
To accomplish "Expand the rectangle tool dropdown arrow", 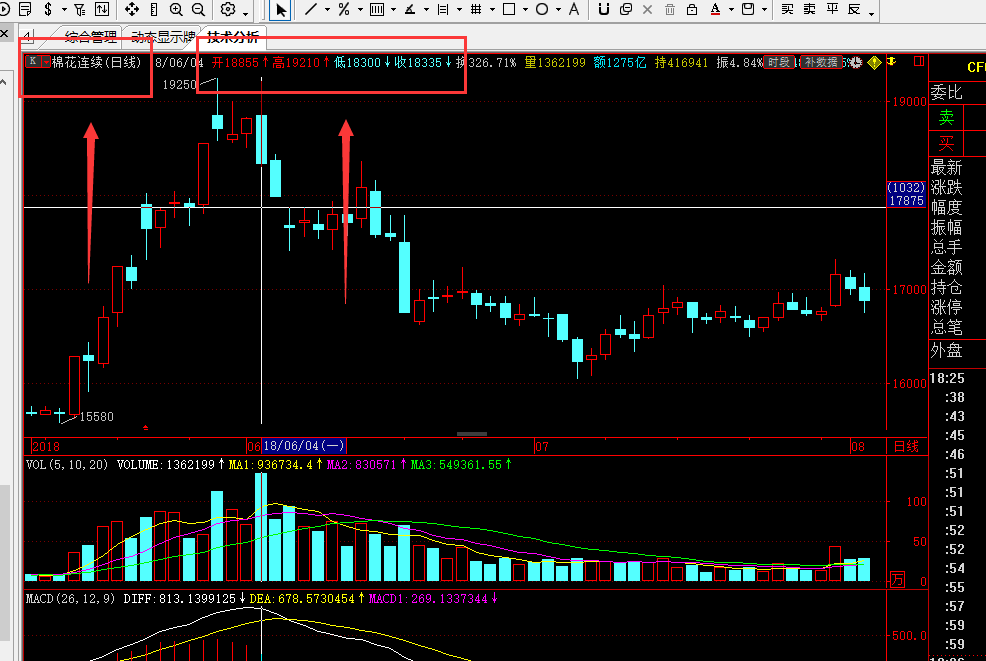I will click(x=525, y=10).
